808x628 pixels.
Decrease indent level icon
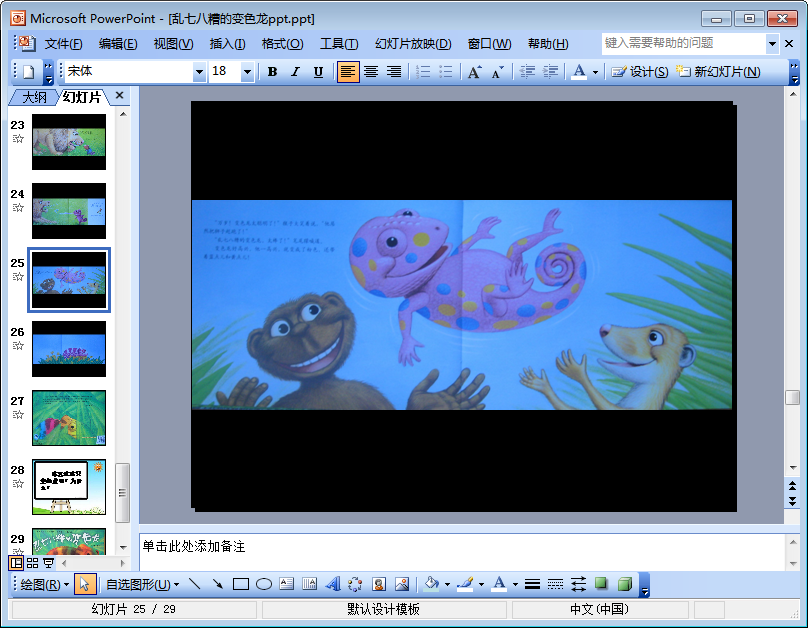point(527,72)
